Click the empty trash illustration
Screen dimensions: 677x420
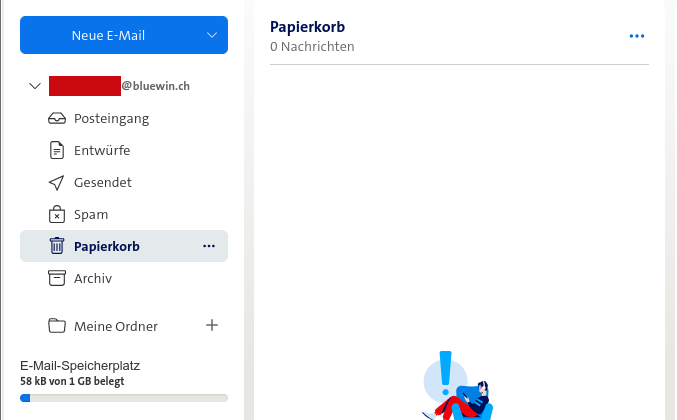point(456,388)
